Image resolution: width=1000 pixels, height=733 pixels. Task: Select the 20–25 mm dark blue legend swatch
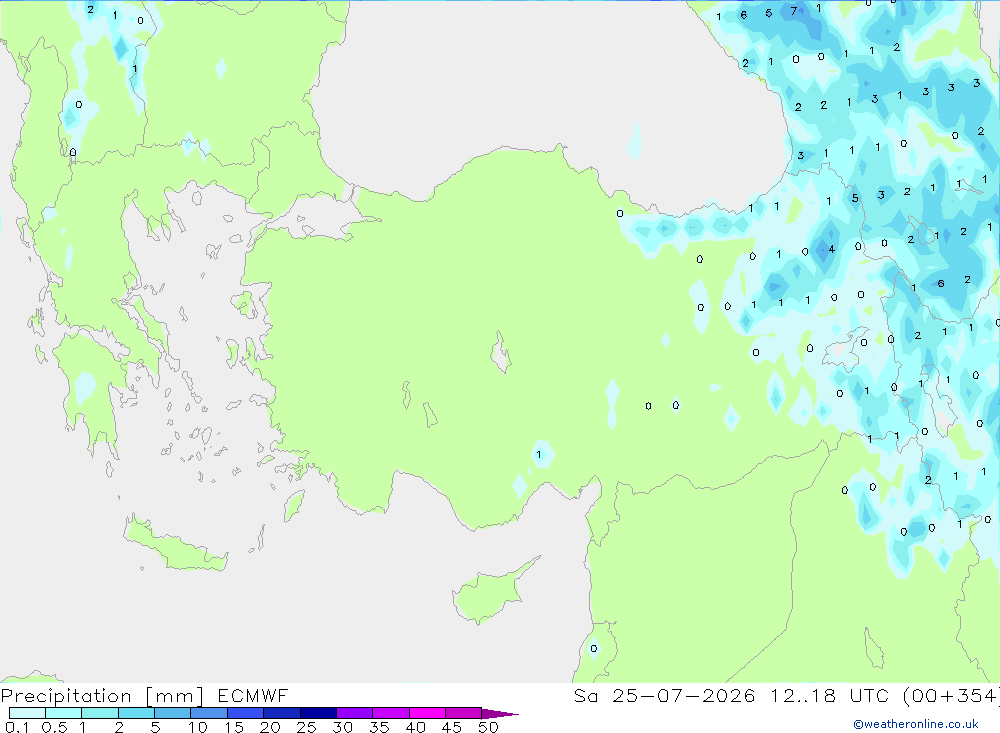click(x=281, y=713)
